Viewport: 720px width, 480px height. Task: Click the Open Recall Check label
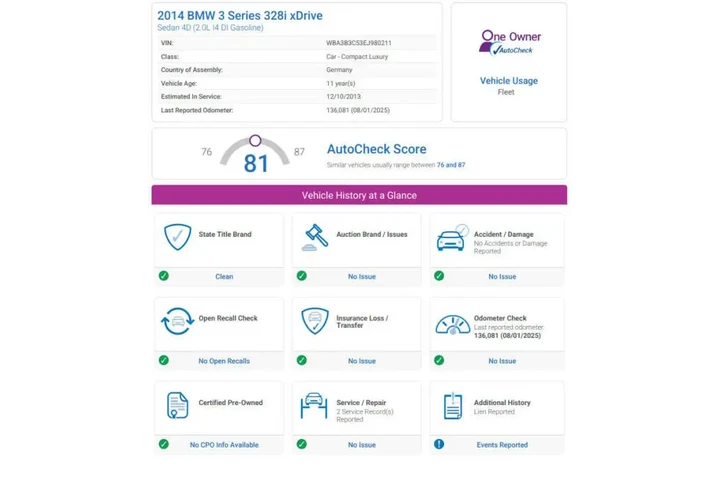pyautogui.click(x=228, y=318)
